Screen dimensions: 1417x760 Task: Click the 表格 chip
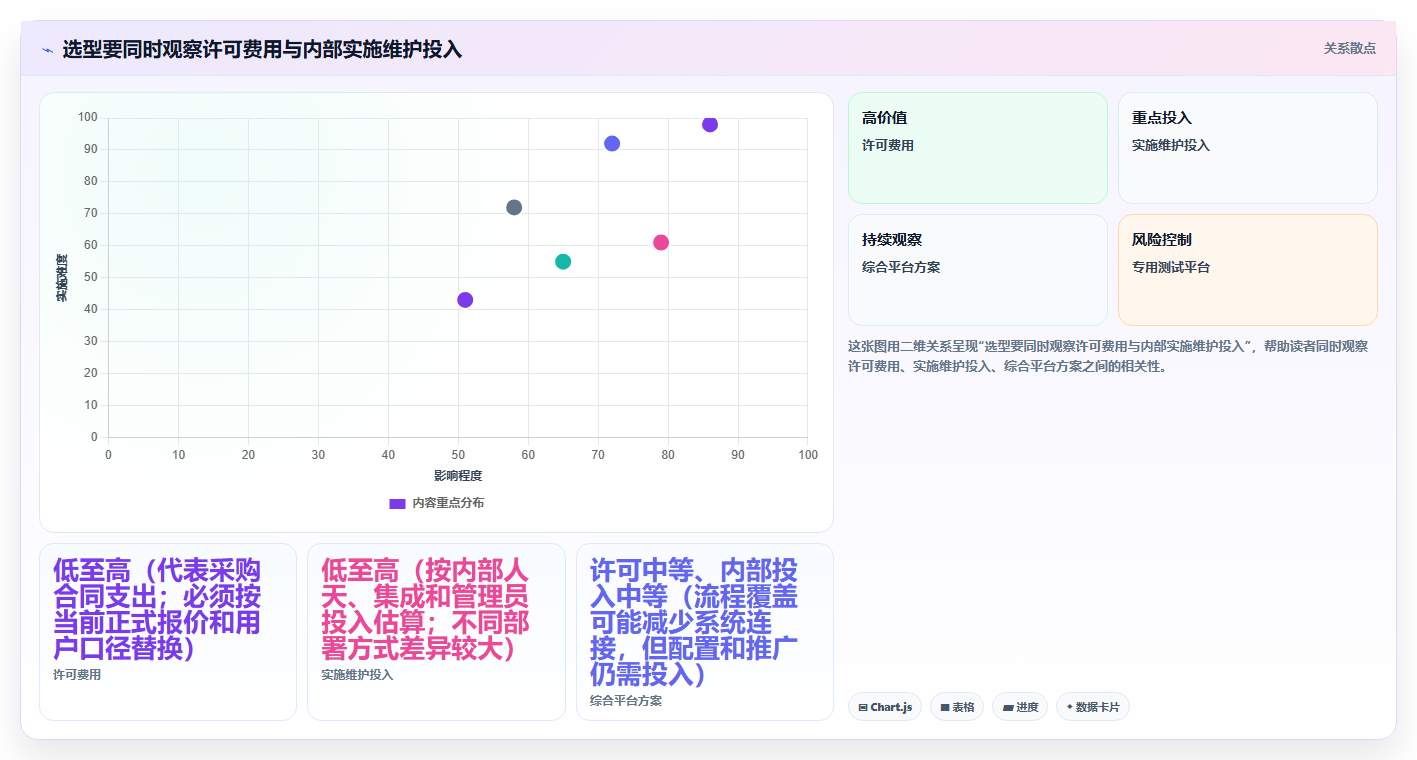tap(957, 707)
